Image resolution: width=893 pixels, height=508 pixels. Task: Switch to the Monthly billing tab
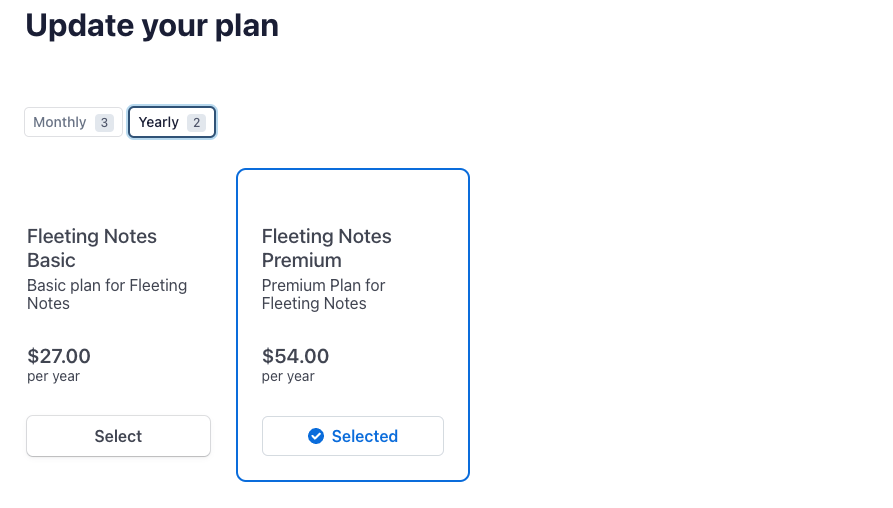point(60,122)
